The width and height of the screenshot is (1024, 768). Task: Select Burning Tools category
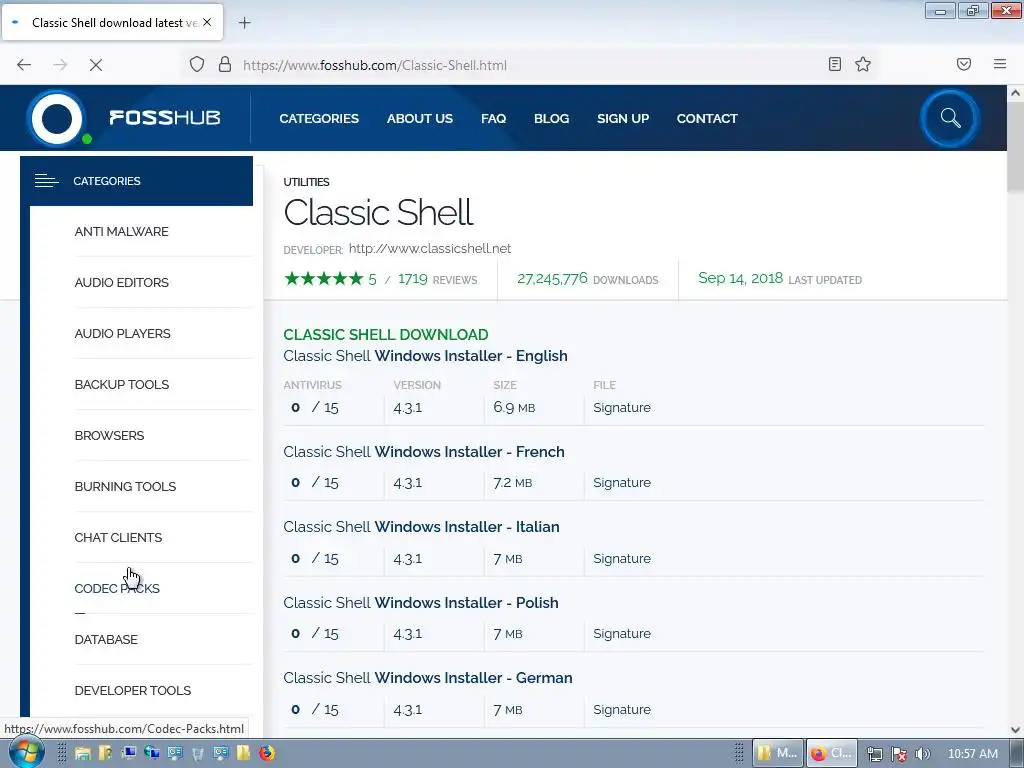[x=125, y=487]
